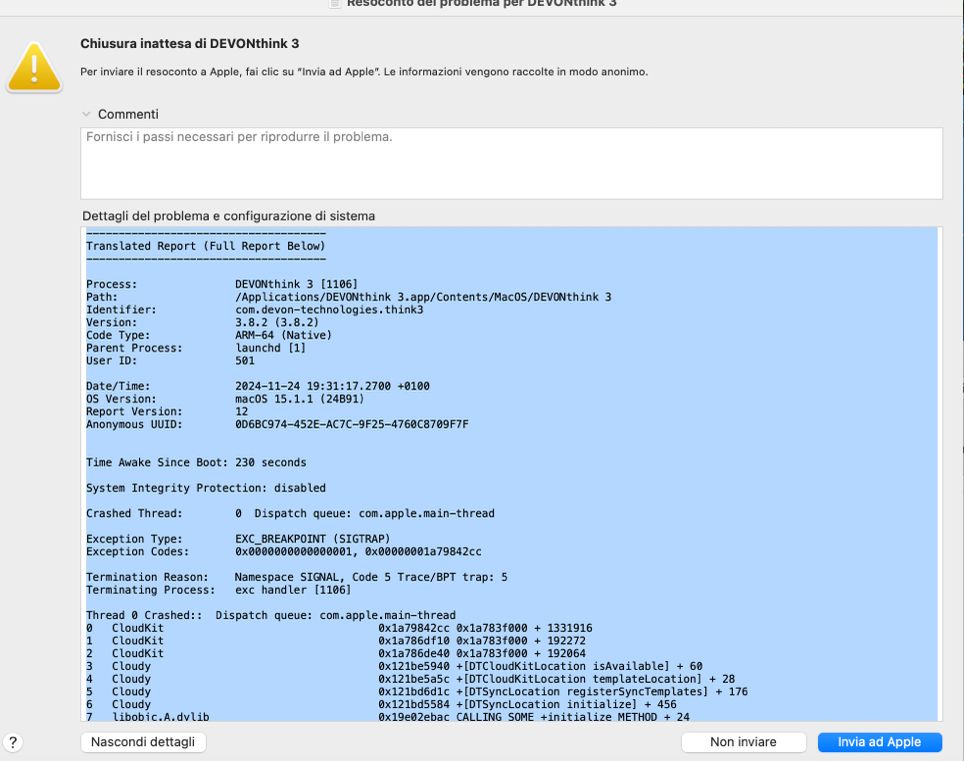This screenshot has width=964, height=762.
Task: Click the Anonymous UUID line
Action: click(277, 424)
